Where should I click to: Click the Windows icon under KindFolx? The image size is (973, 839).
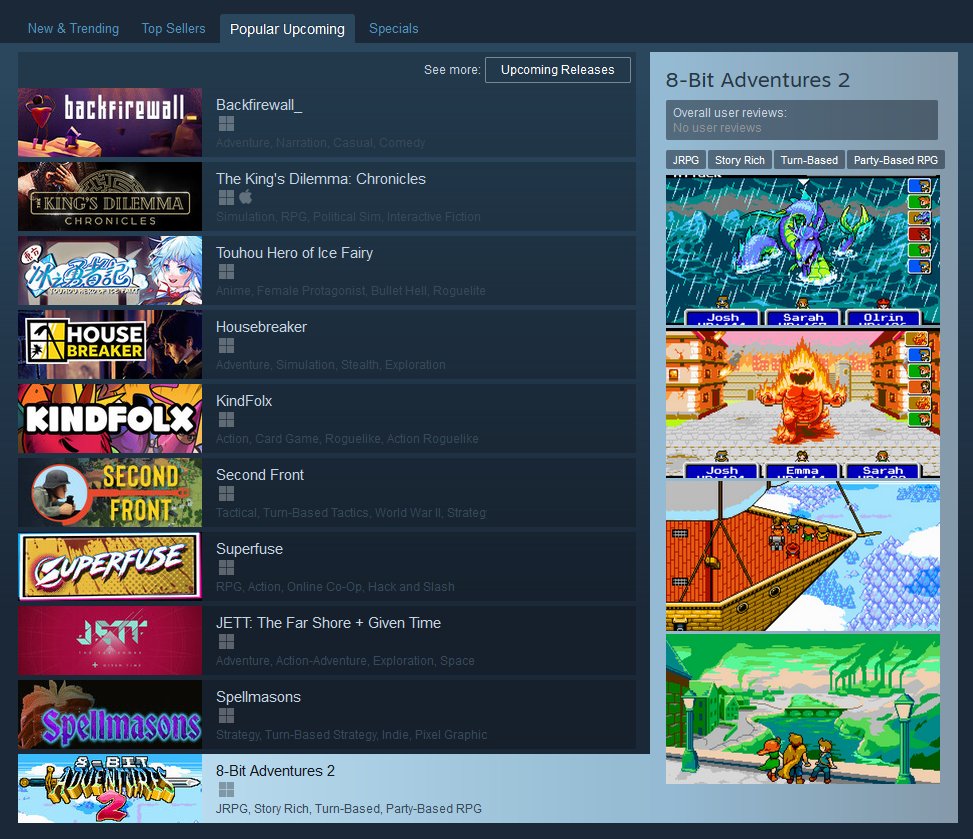click(226, 420)
